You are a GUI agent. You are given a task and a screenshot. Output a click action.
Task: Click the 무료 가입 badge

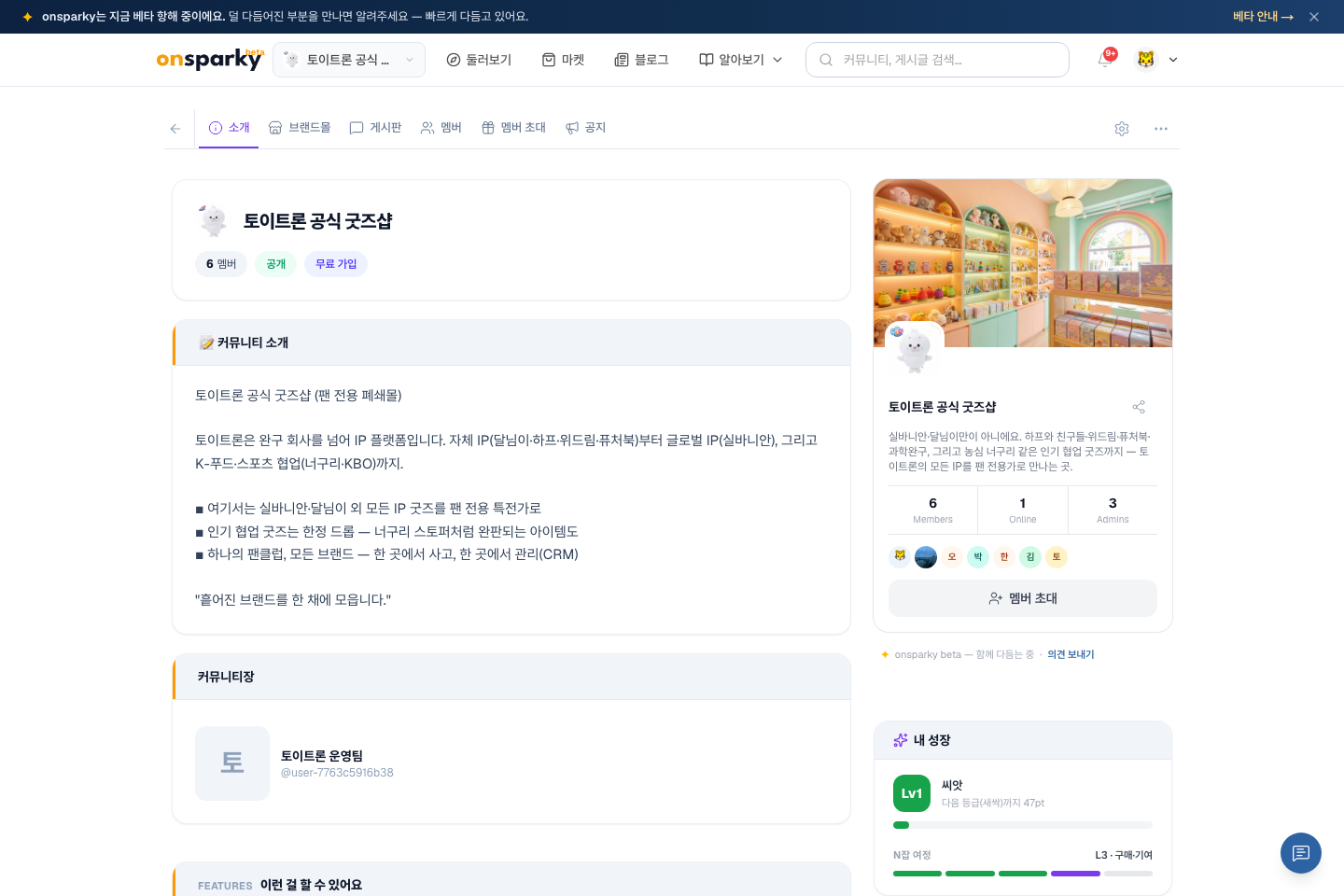[336, 264]
